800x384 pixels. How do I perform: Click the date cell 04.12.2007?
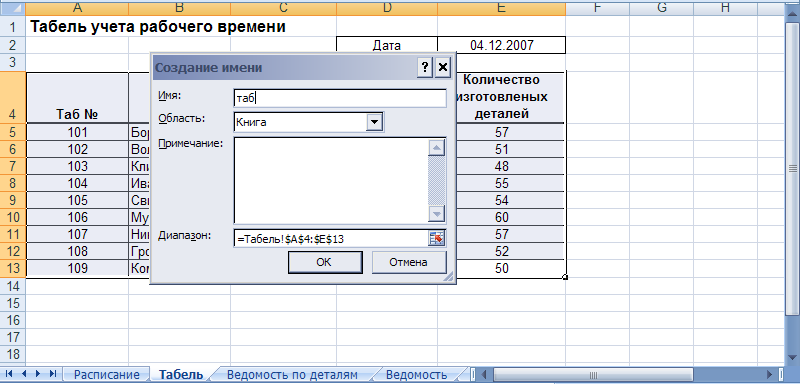502,45
